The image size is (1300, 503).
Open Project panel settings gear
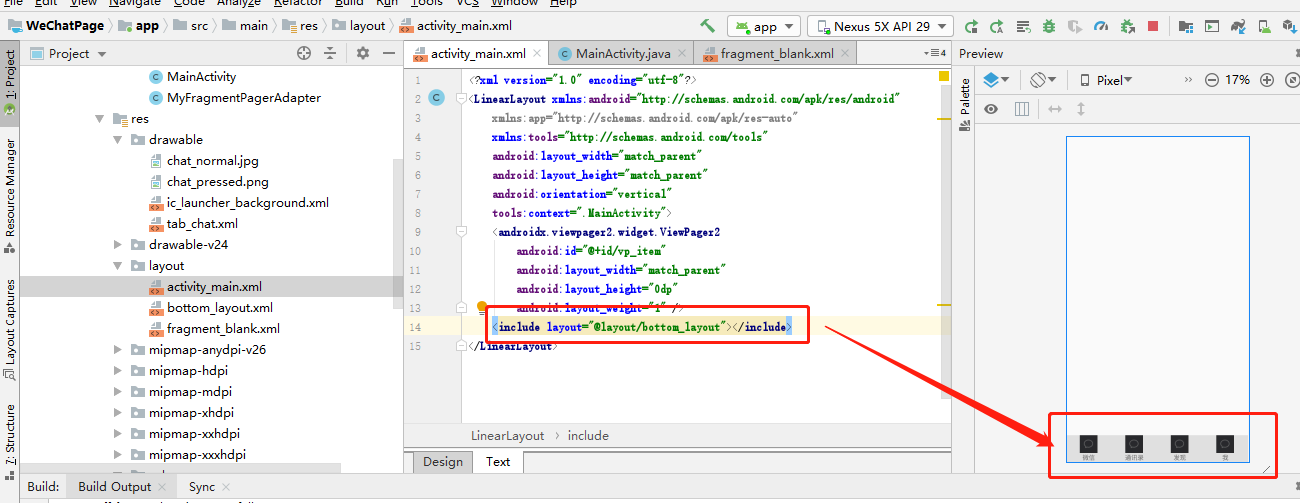pyautogui.click(x=362, y=53)
